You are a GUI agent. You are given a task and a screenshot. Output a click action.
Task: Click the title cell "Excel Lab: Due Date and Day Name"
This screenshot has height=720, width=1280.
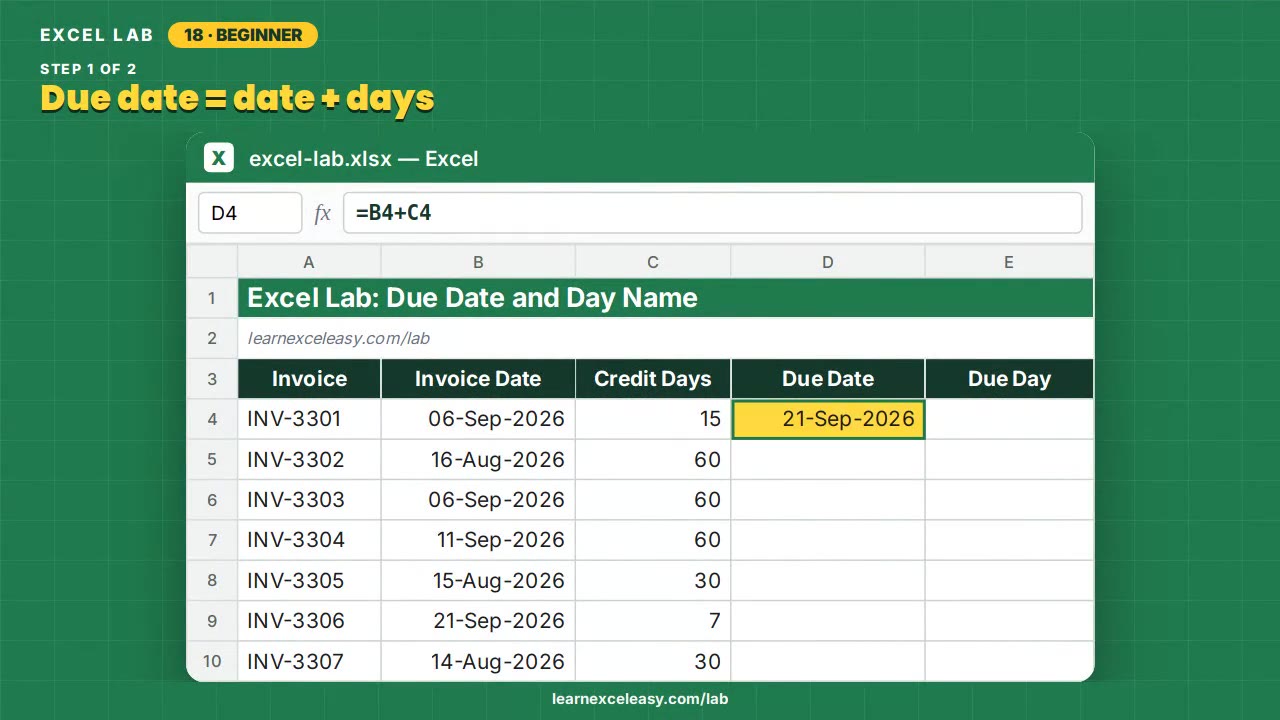(x=666, y=298)
